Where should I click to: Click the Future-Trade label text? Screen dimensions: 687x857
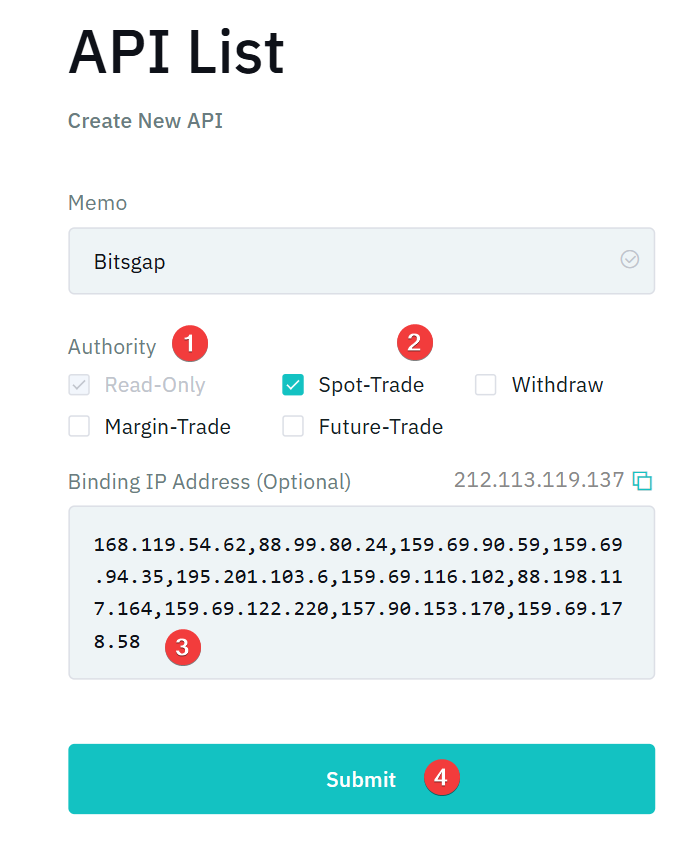click(381, 427)
